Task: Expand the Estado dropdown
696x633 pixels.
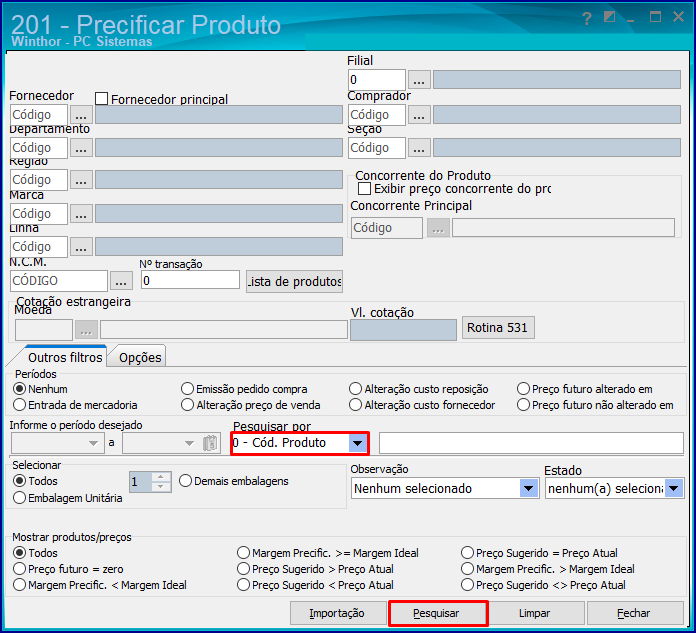Action: (x=674, y=489)
